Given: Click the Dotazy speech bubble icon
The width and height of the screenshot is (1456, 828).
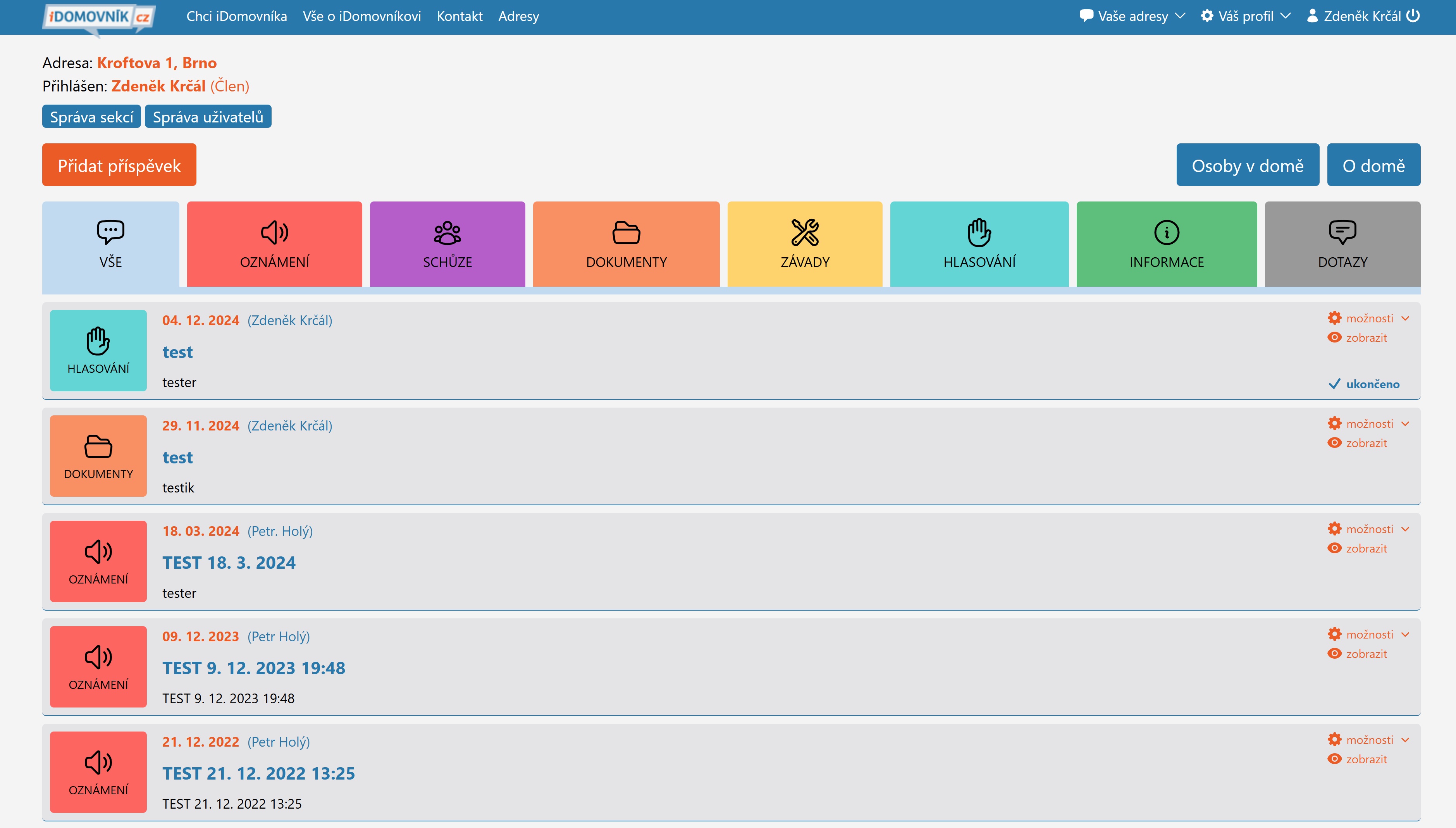Looking at the screenshot, I should tap(1342, 232).
